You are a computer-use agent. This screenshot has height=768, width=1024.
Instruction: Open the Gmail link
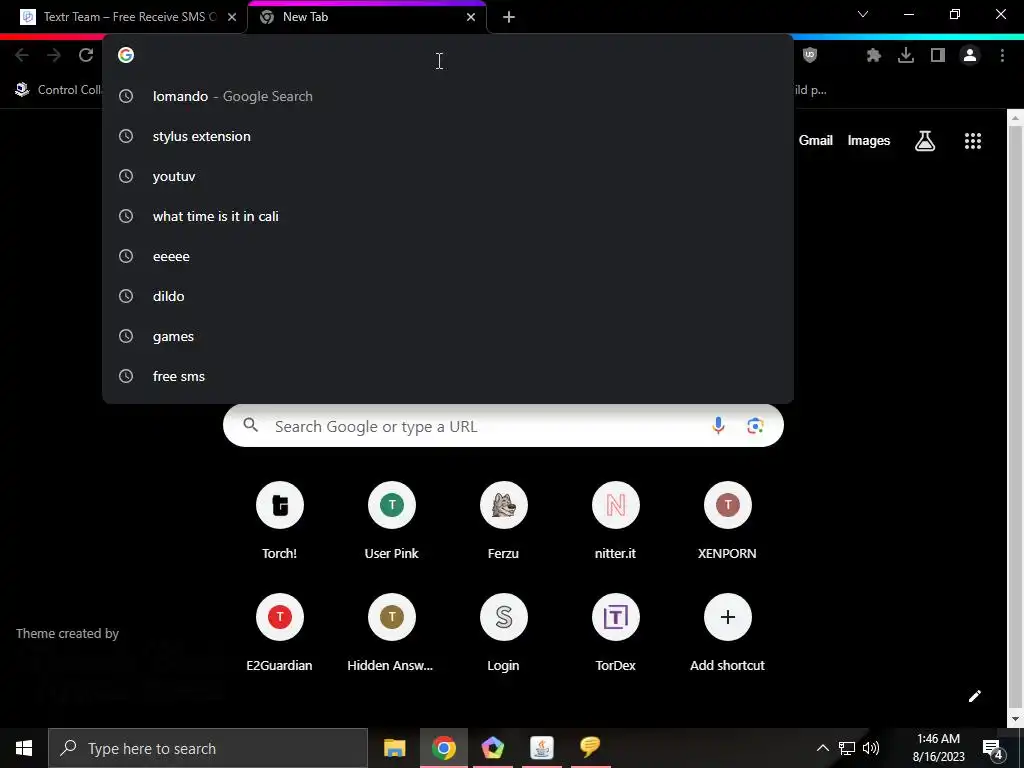(x=816, y=140)
